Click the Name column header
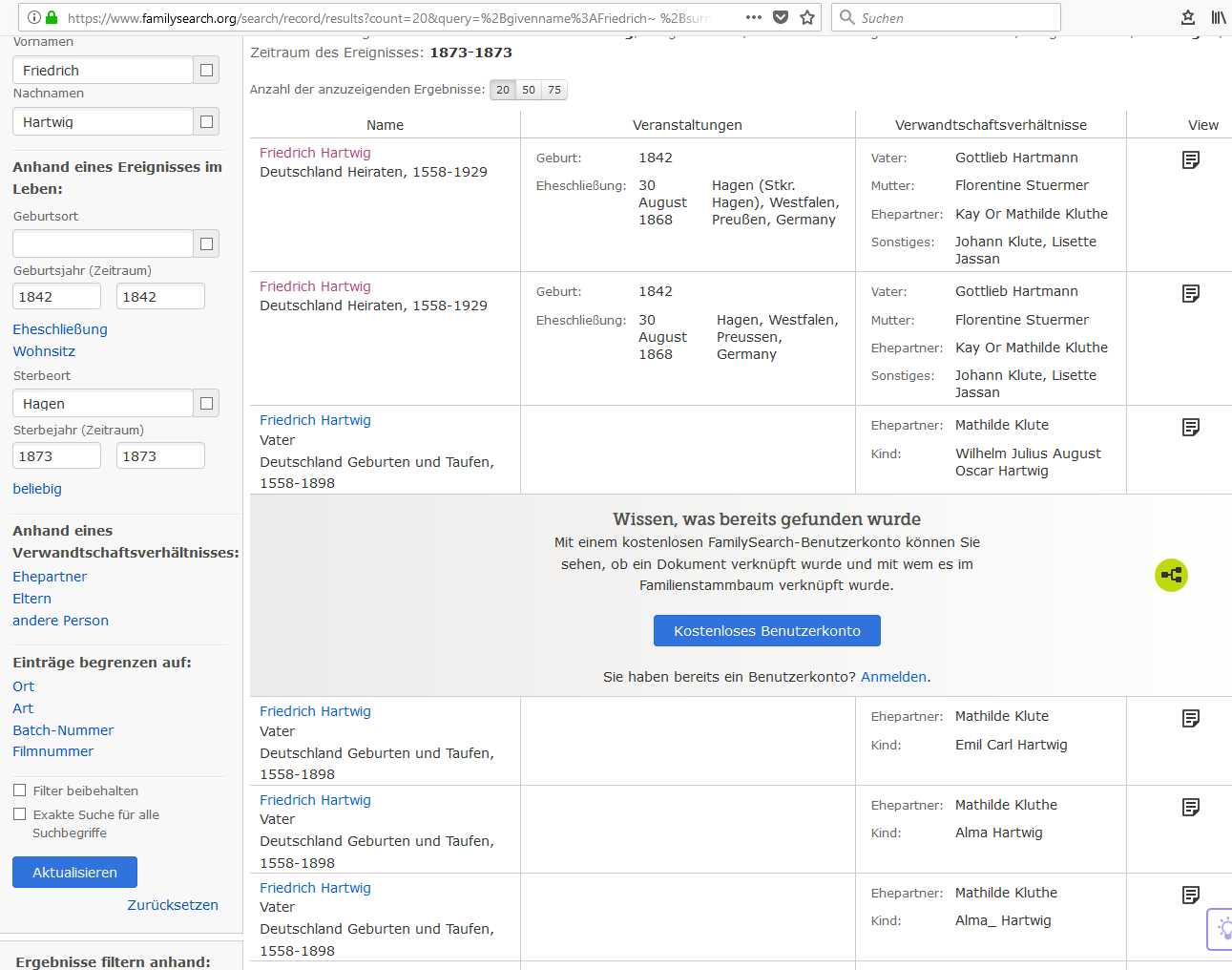Screen dimensions: 1232x970 click(385, 125)
